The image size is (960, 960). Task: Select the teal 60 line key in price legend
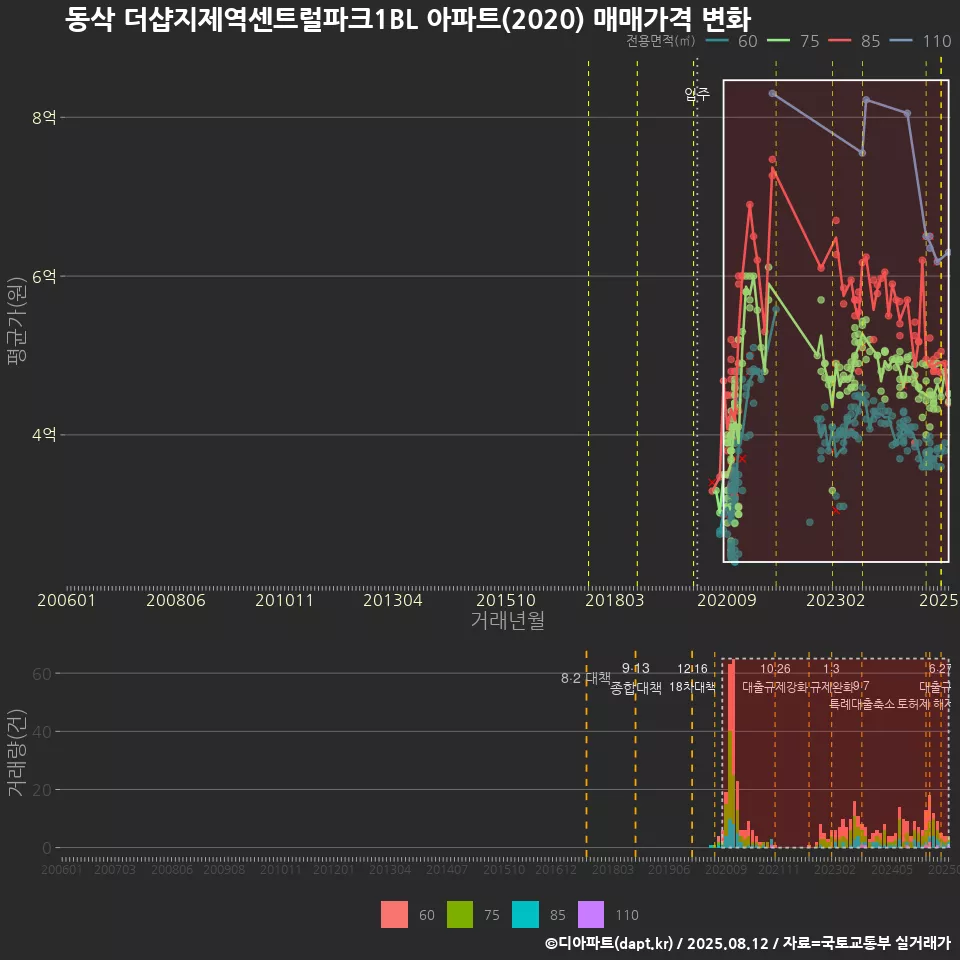click(717, 41)
